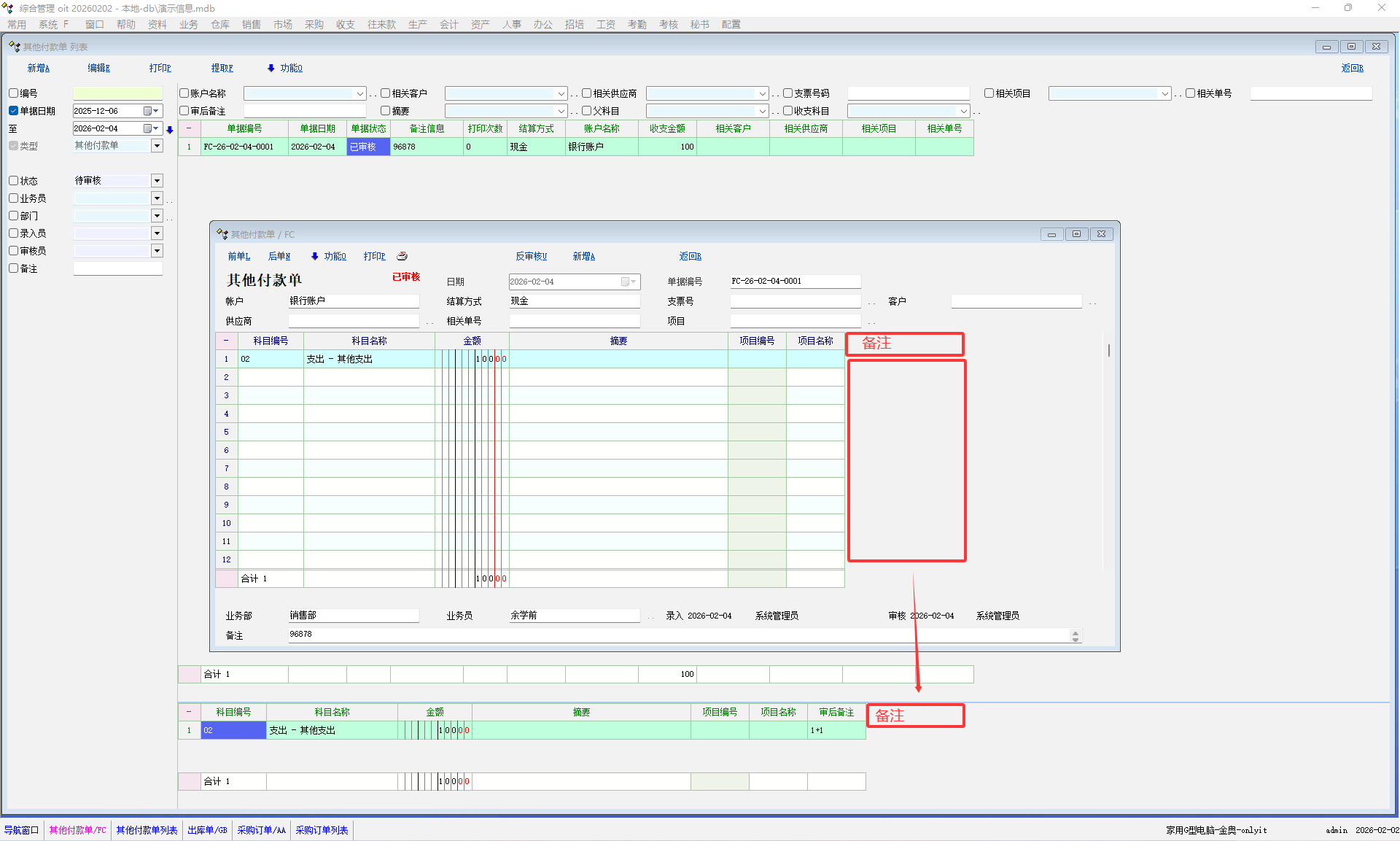
Task: Click blue down arrow beside end date
Action: [x=170, y=130]
